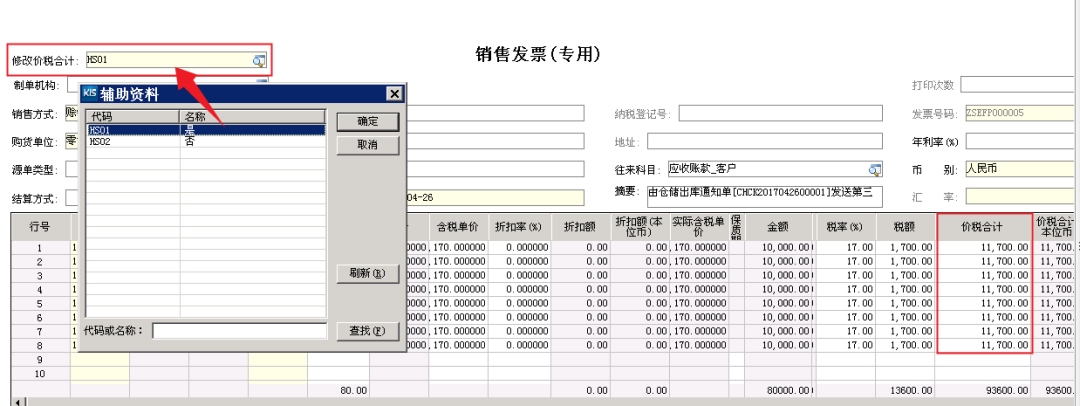Image resolution: width=1080 pixels, height=406 pixels.
Task: Click 实际含税单价 column header
Action: (x=699, y=227)
